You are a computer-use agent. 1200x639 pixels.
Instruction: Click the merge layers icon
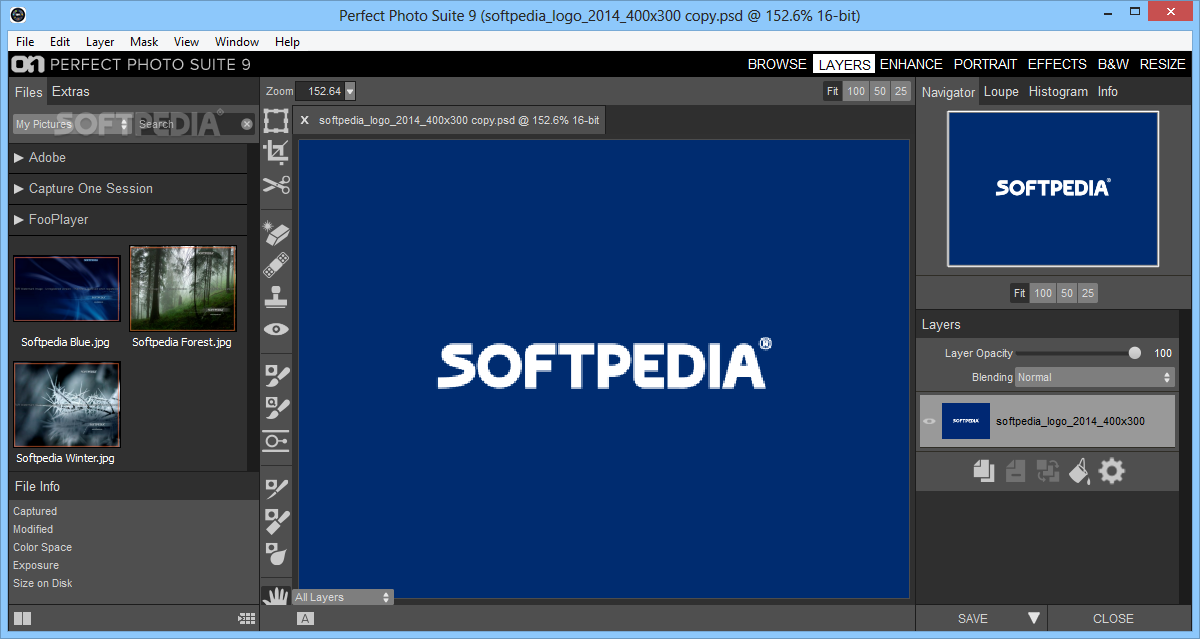pos(1048,471)
